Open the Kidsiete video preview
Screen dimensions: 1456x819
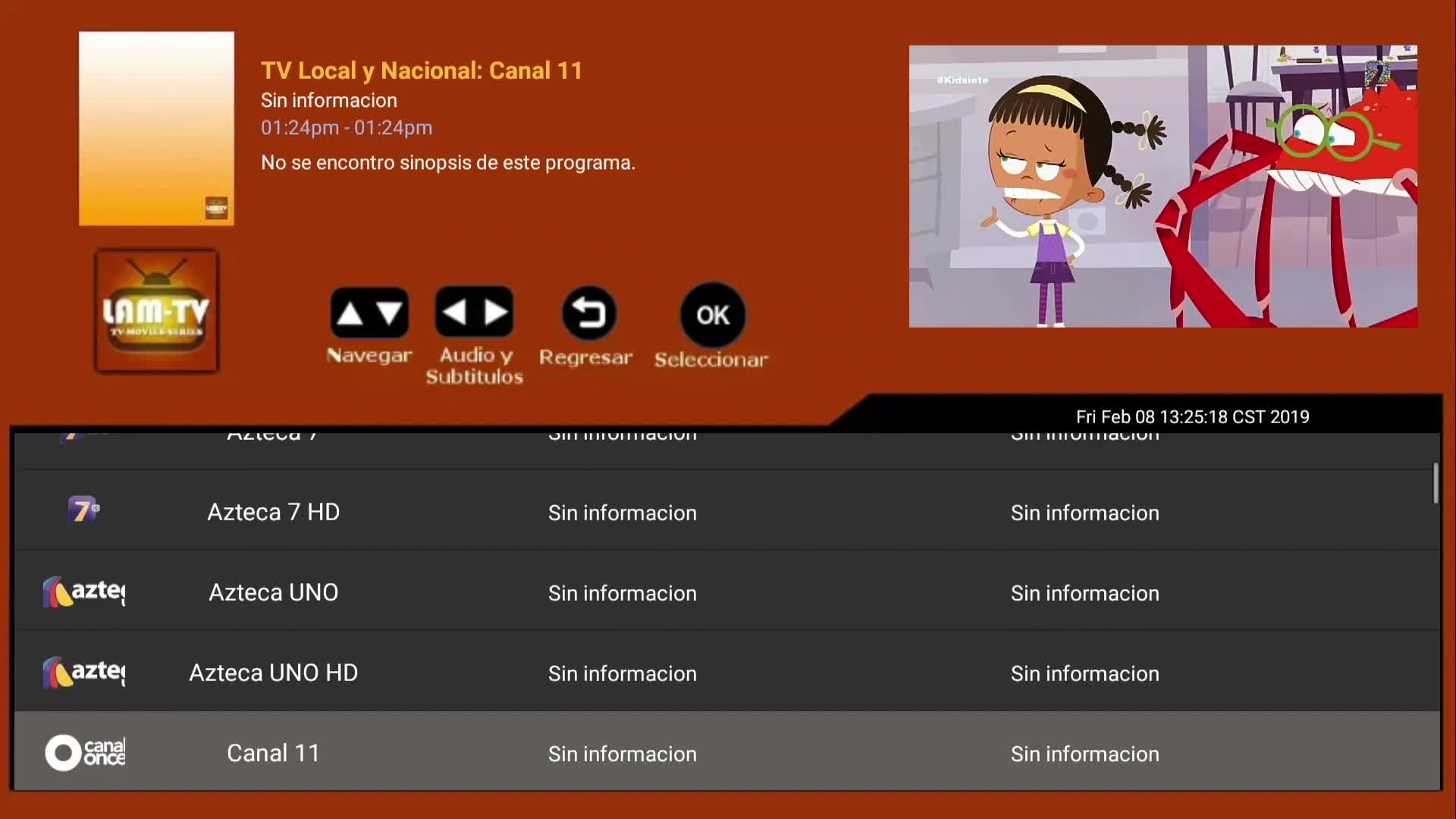pos(1163,187)
